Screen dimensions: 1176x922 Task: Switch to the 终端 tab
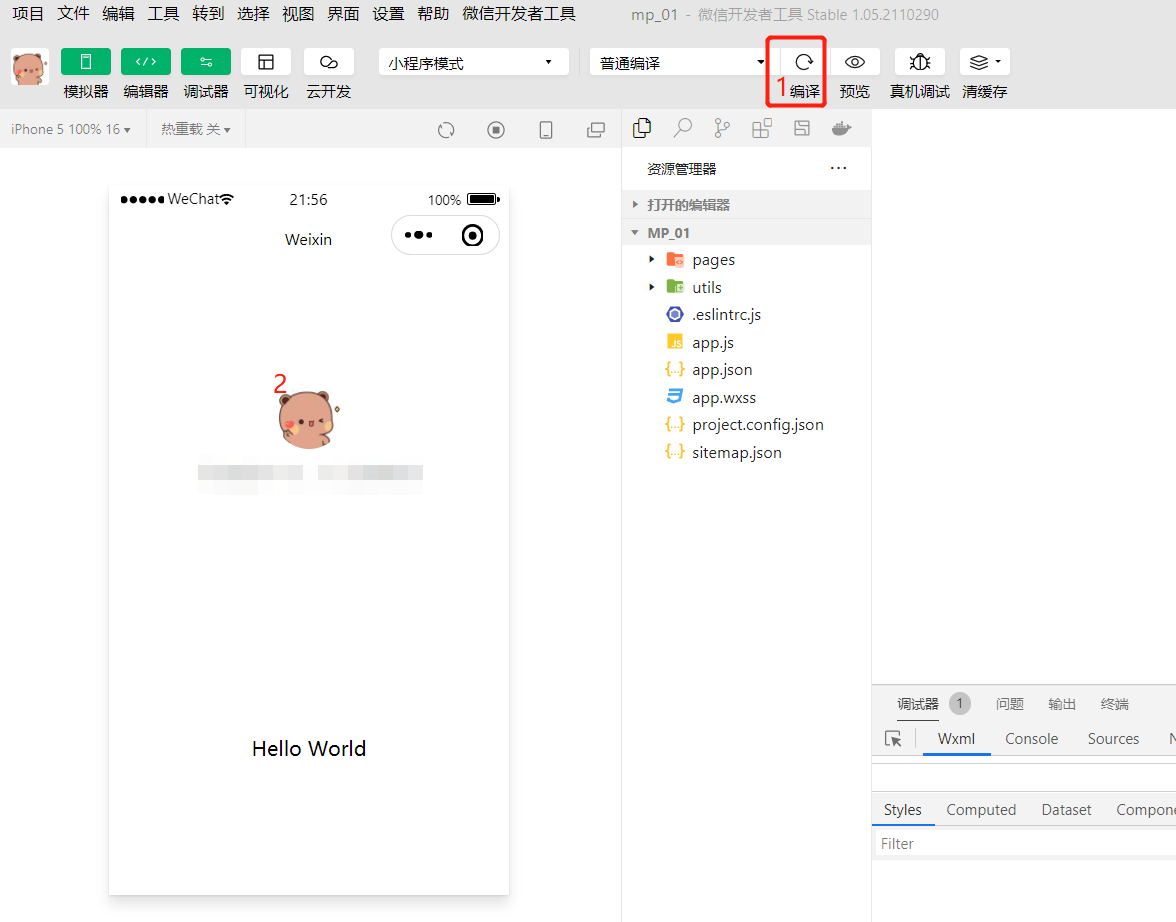[1114, 704]
